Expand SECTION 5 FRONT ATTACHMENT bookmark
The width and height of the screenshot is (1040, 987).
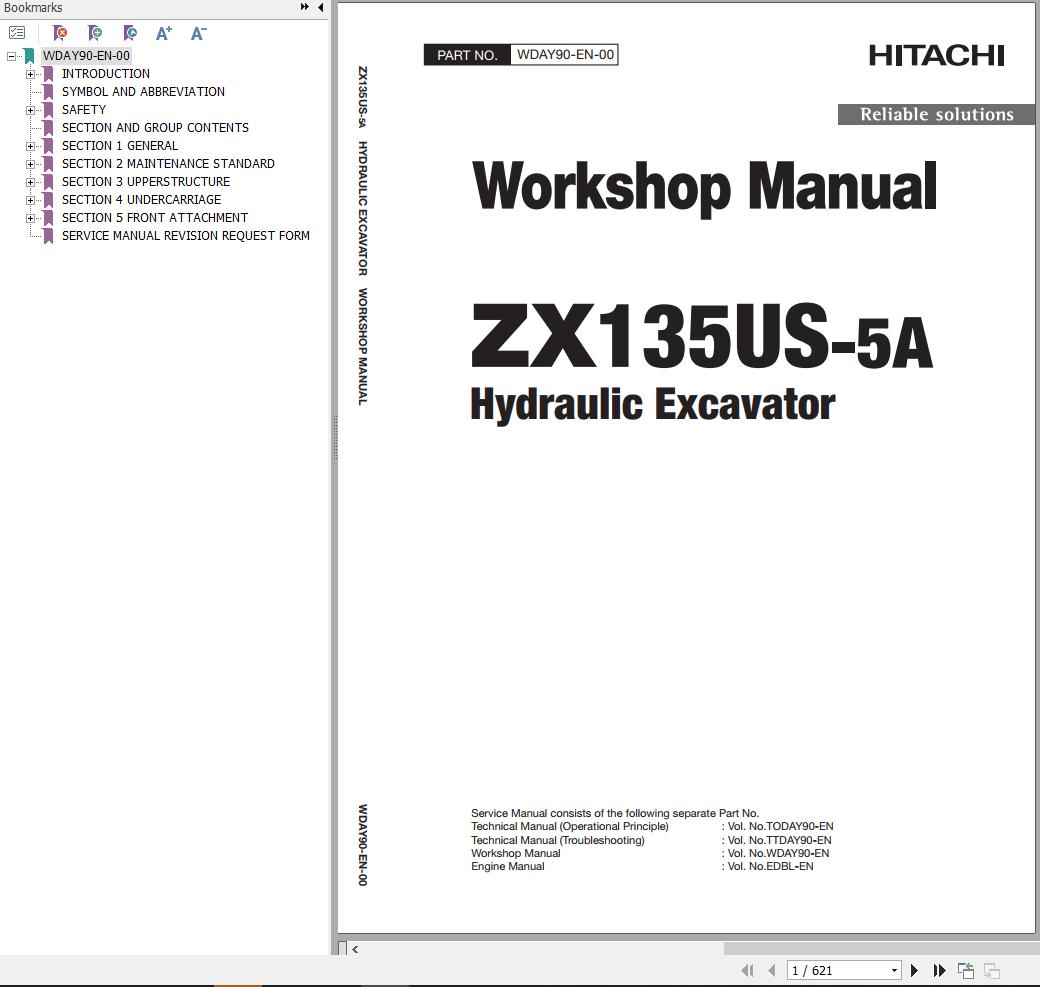[31, 218]
